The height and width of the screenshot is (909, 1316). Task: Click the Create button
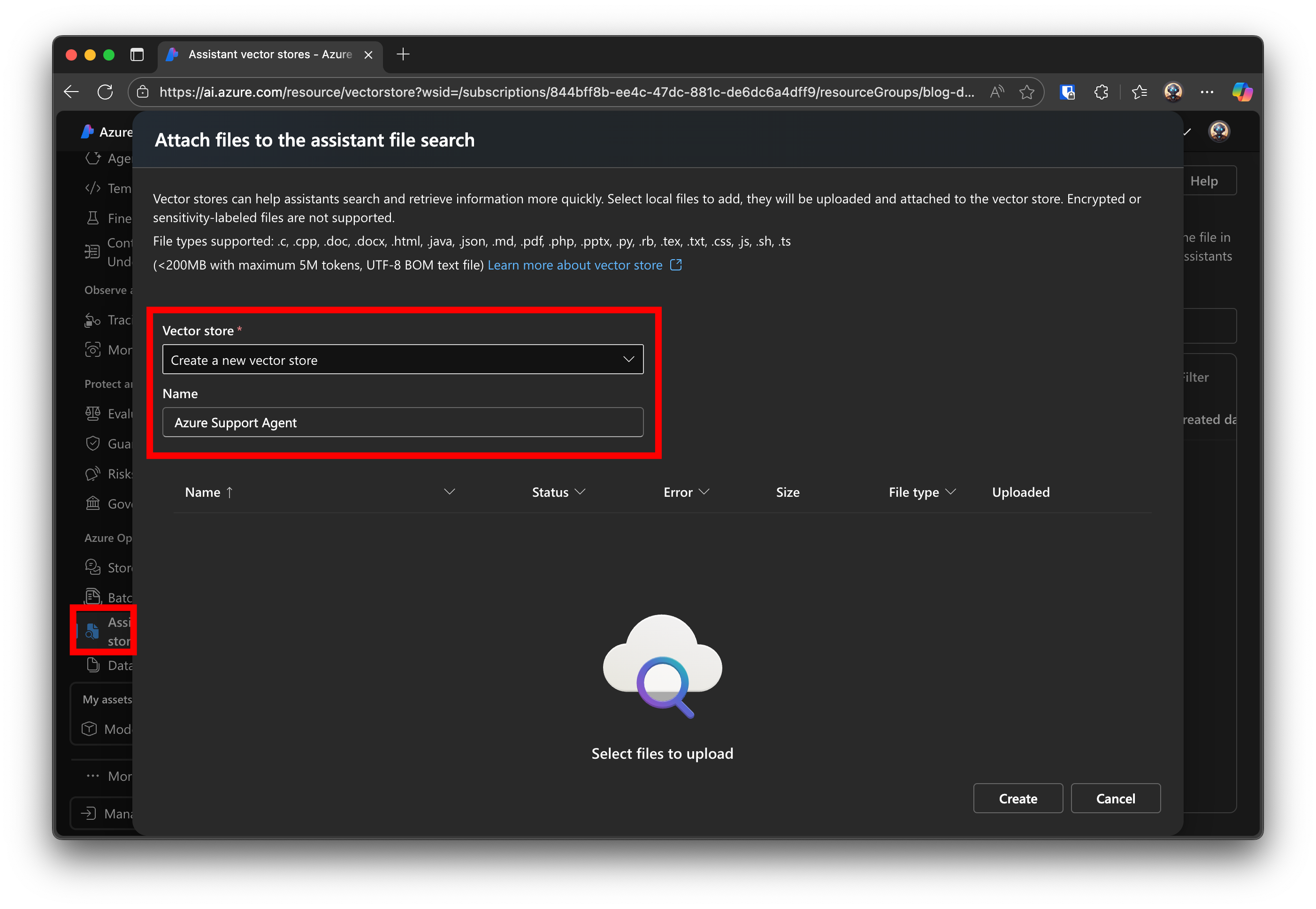click(1017, 799)
